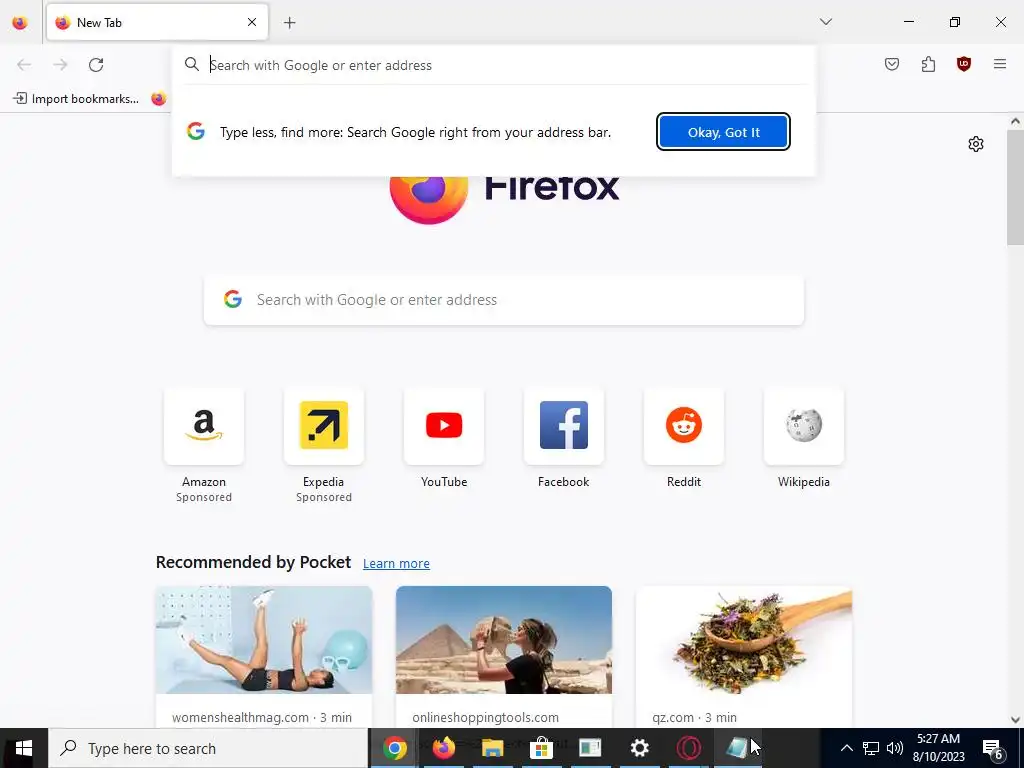
Task: Open File Explorer from the taskbar
Action: coord(492,748)
